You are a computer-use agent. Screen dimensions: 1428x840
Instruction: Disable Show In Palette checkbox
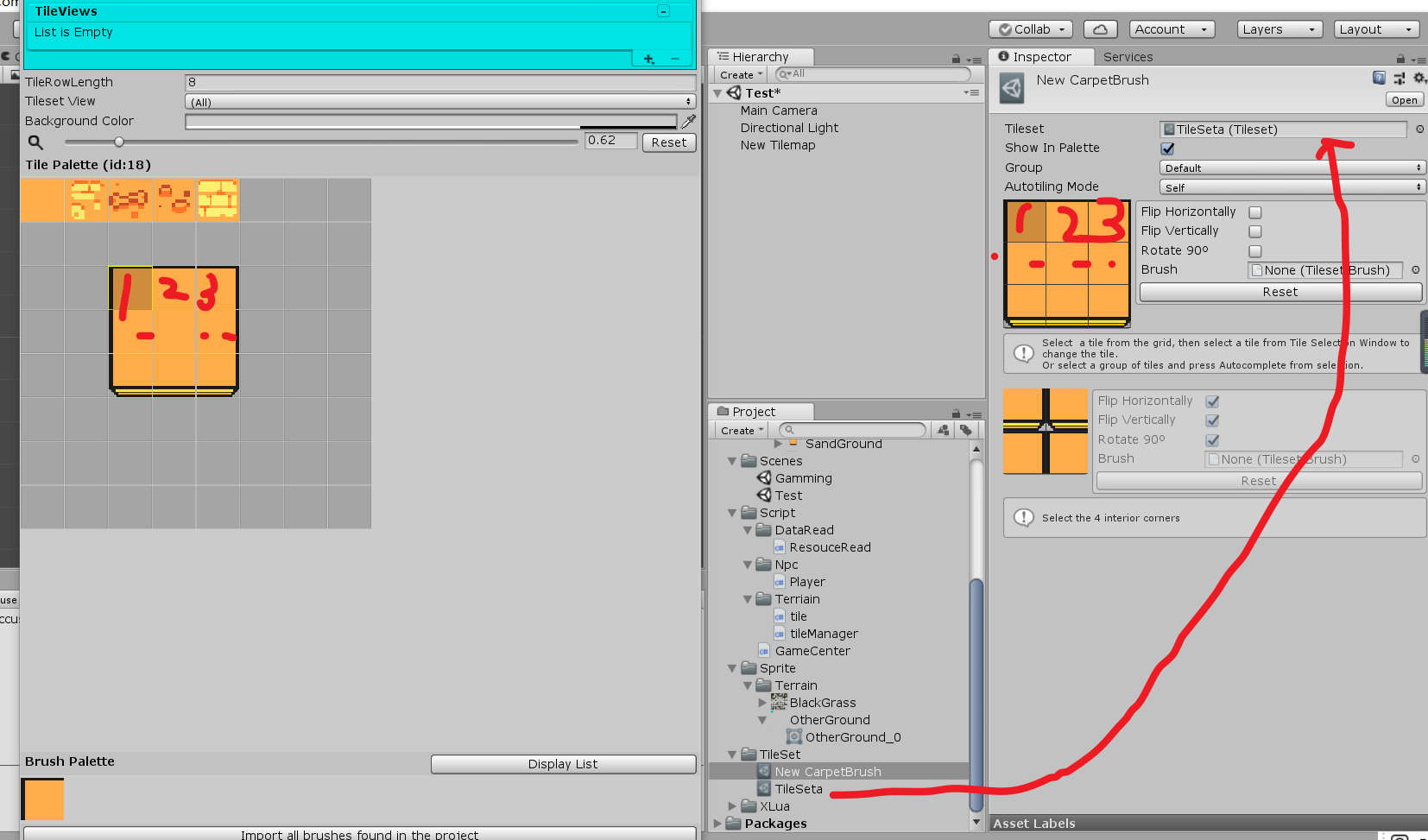point(1167,148)
